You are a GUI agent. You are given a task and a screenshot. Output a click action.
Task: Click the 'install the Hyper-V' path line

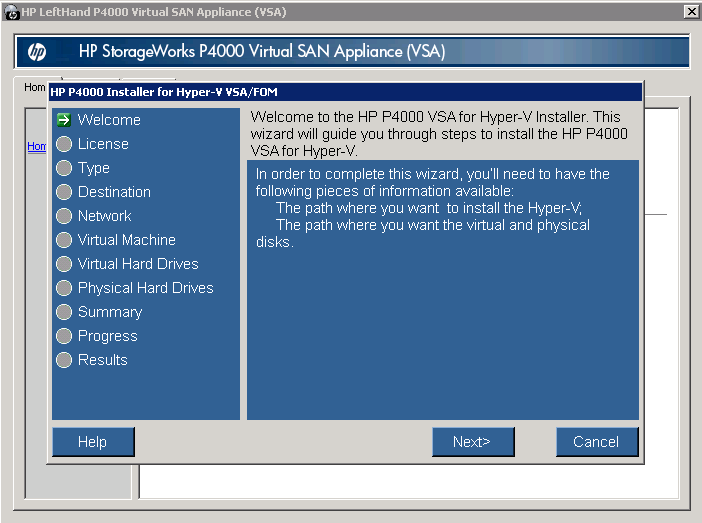pyautogui.click(x=428, y=208)
